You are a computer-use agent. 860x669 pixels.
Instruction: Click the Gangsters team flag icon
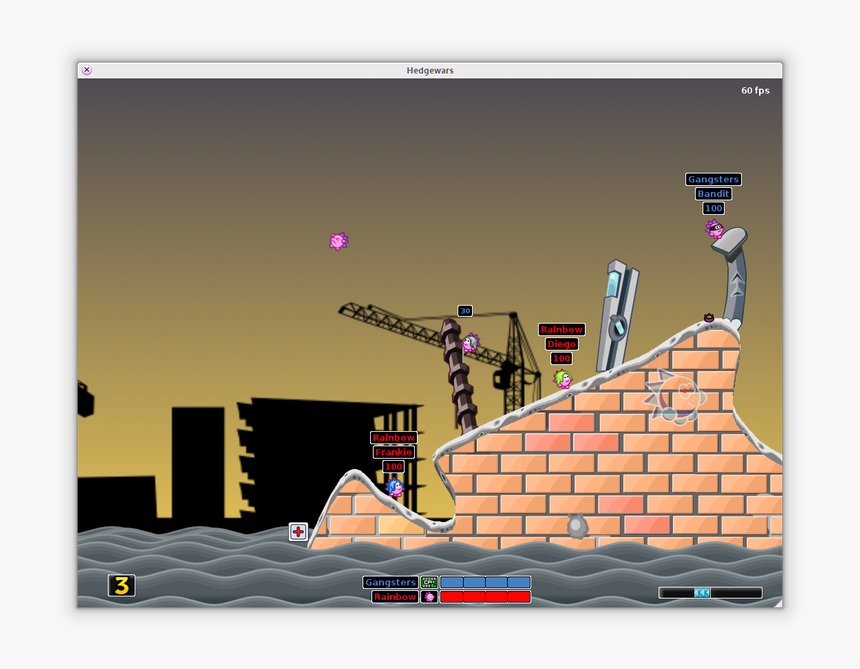click(x=429, y=582)
